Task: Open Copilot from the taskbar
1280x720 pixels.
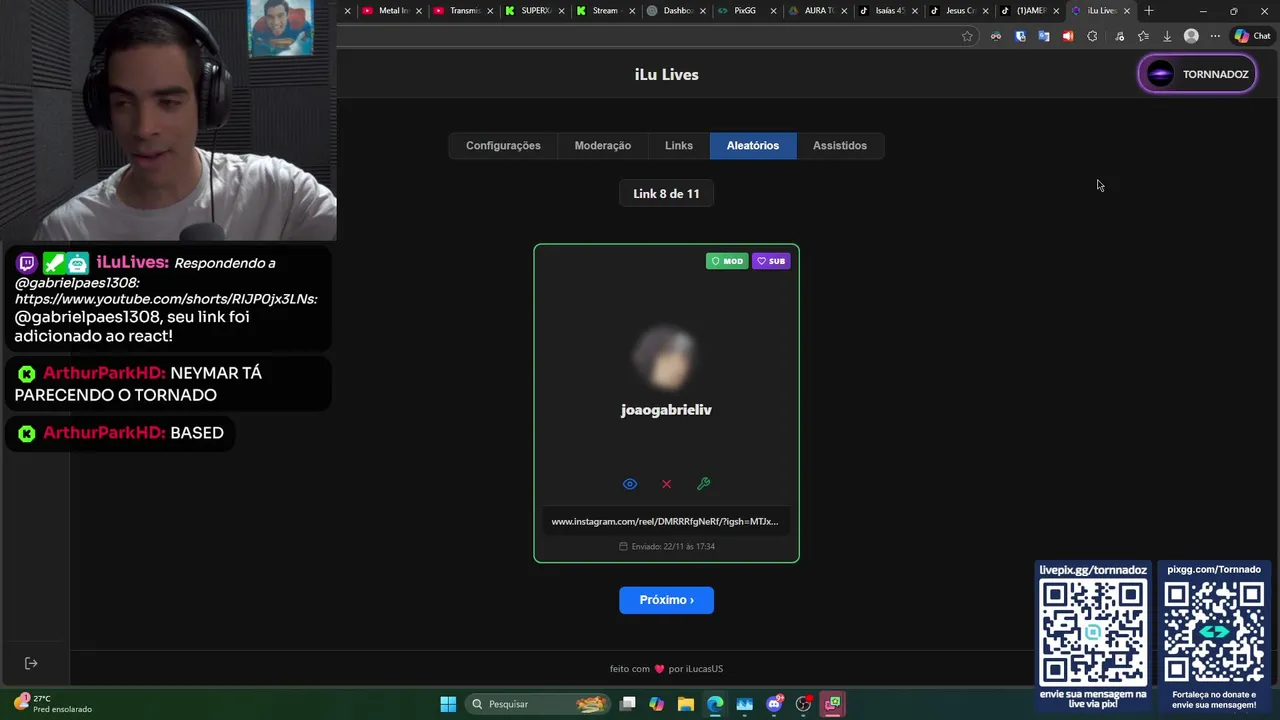Action: 657,704
